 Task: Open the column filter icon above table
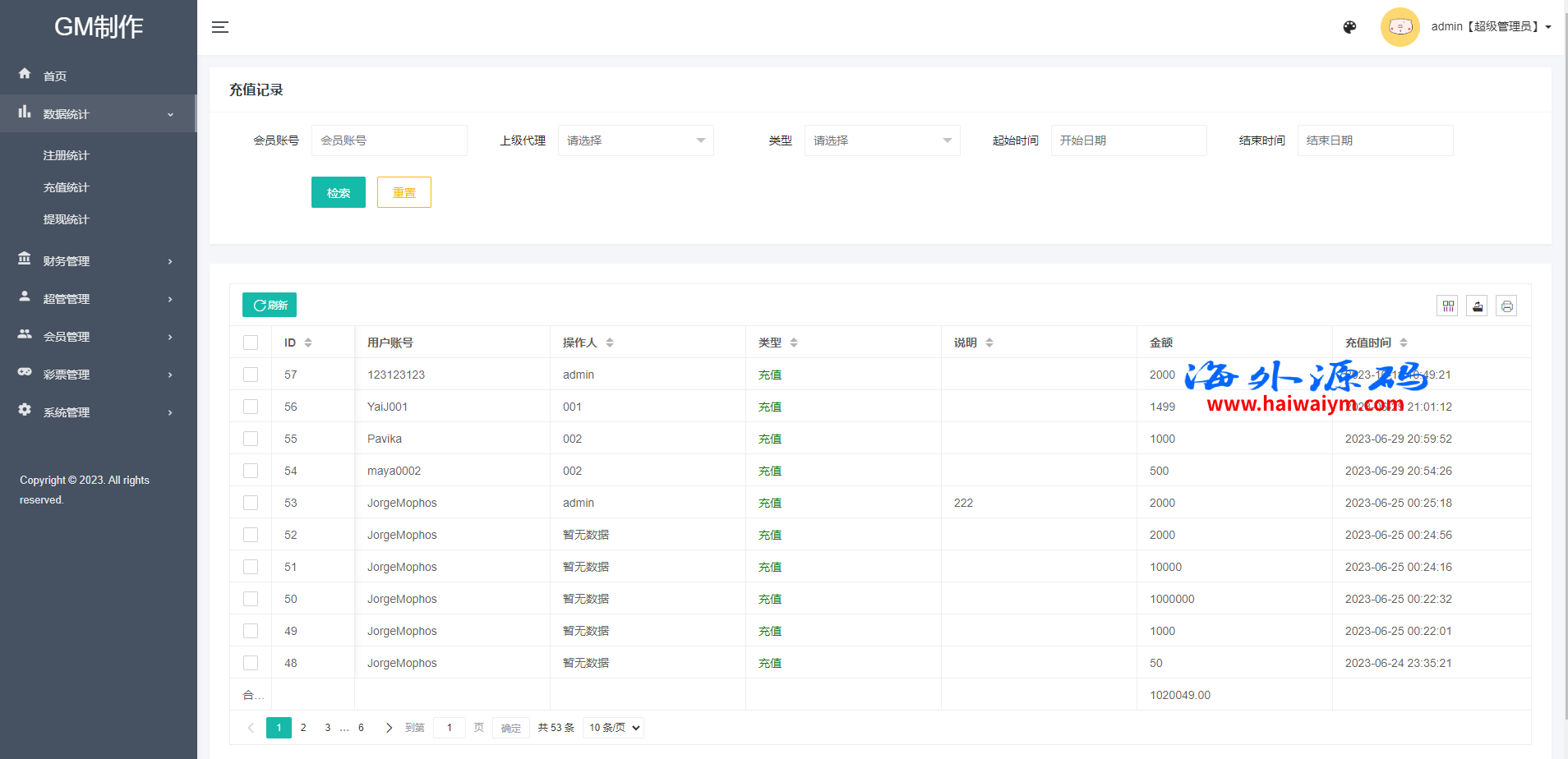coord(1447,306)
